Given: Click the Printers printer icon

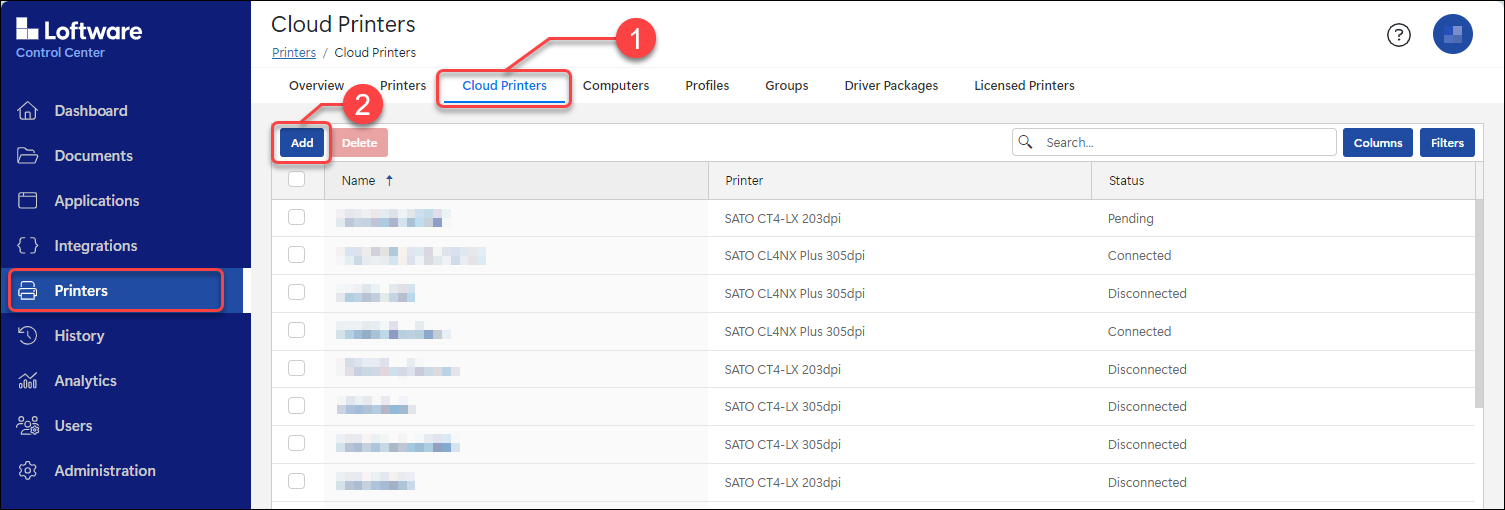Looking at the screenshot, I should (x=28, y=291).
